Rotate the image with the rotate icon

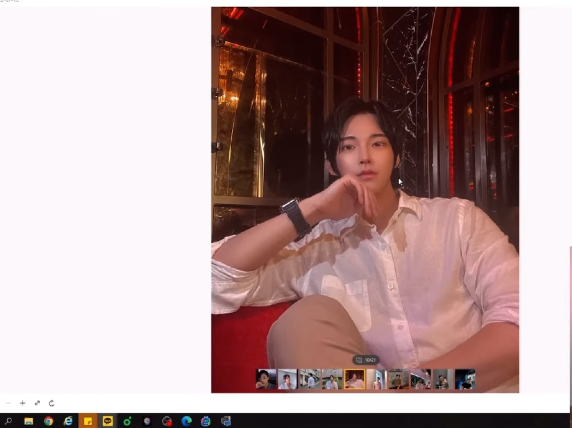point(51,403)
